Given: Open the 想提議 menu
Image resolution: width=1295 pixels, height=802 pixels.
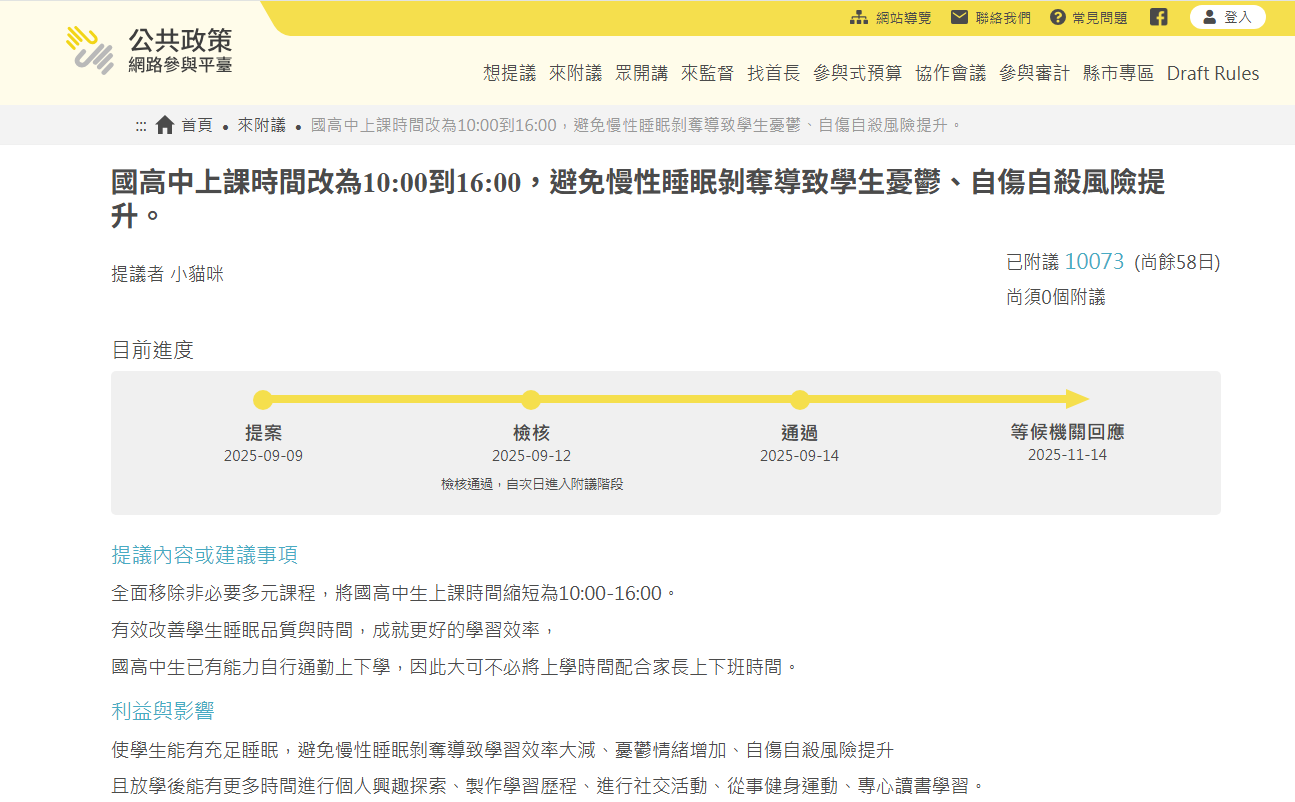Looking at the screenshot, I should tap(509, 73).
